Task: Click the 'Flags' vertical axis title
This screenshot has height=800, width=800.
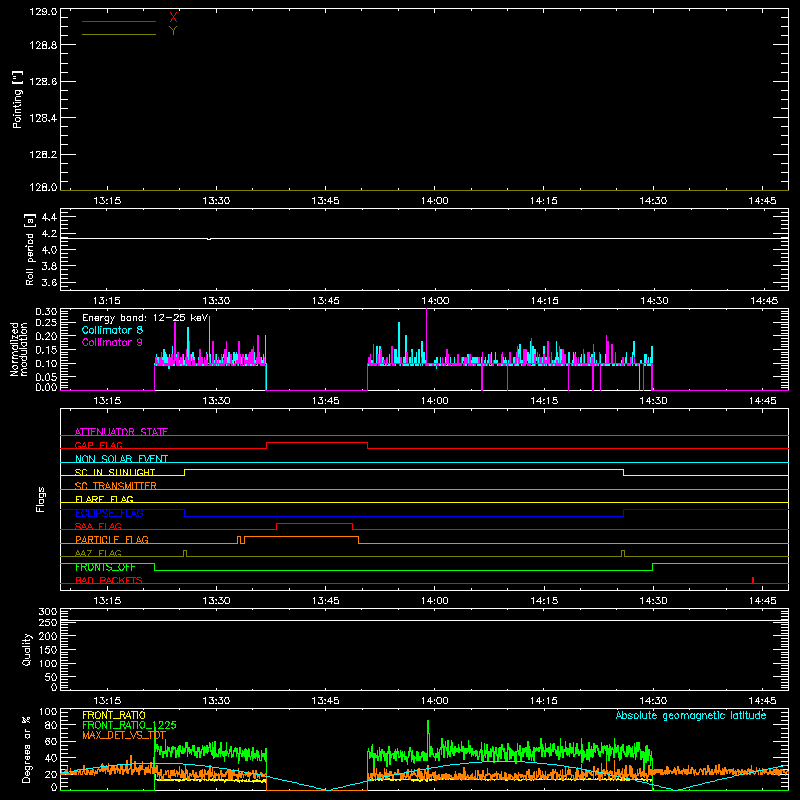Action: click(x=40, y=499)
